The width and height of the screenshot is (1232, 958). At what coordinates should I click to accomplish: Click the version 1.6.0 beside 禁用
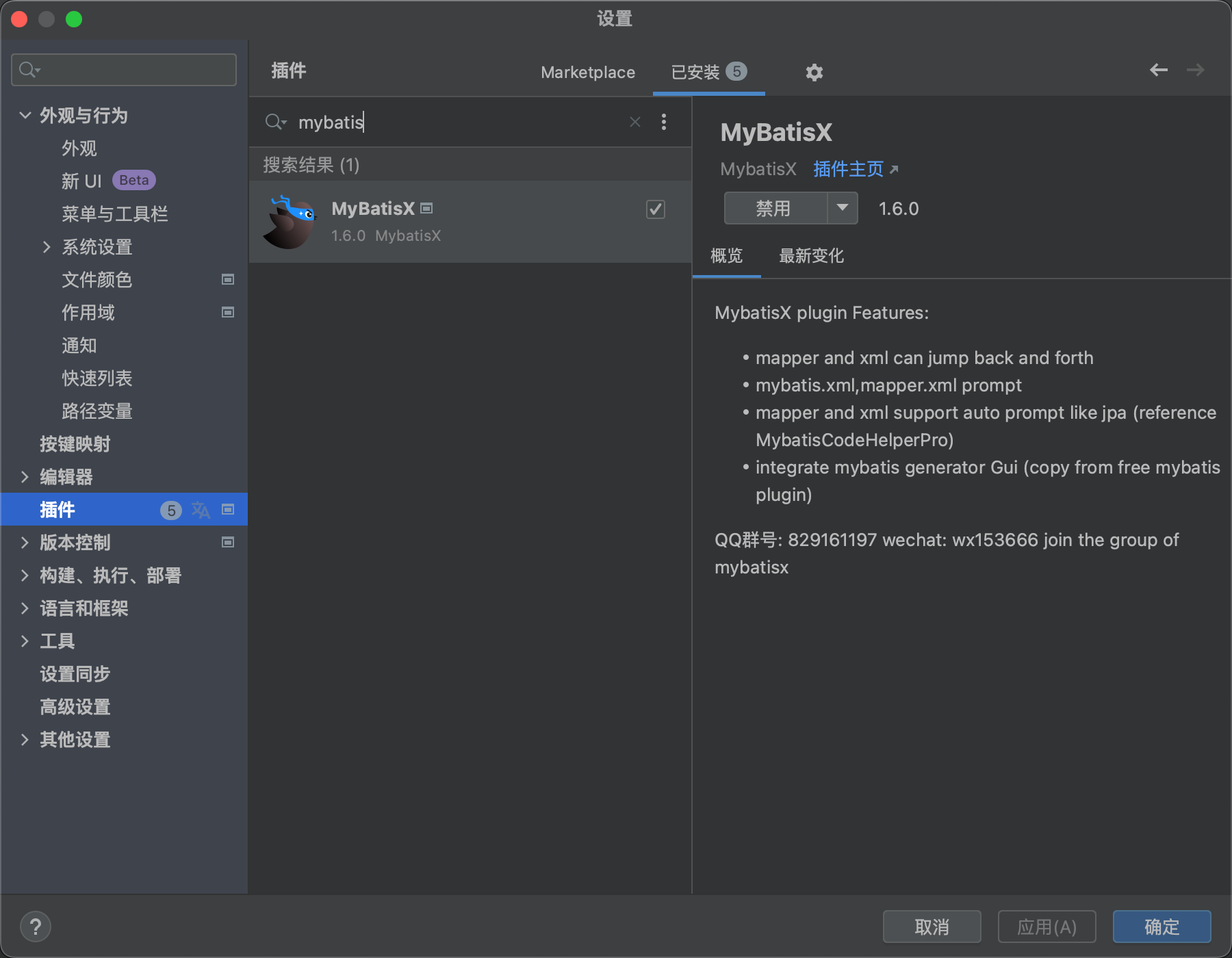(899, 209)
